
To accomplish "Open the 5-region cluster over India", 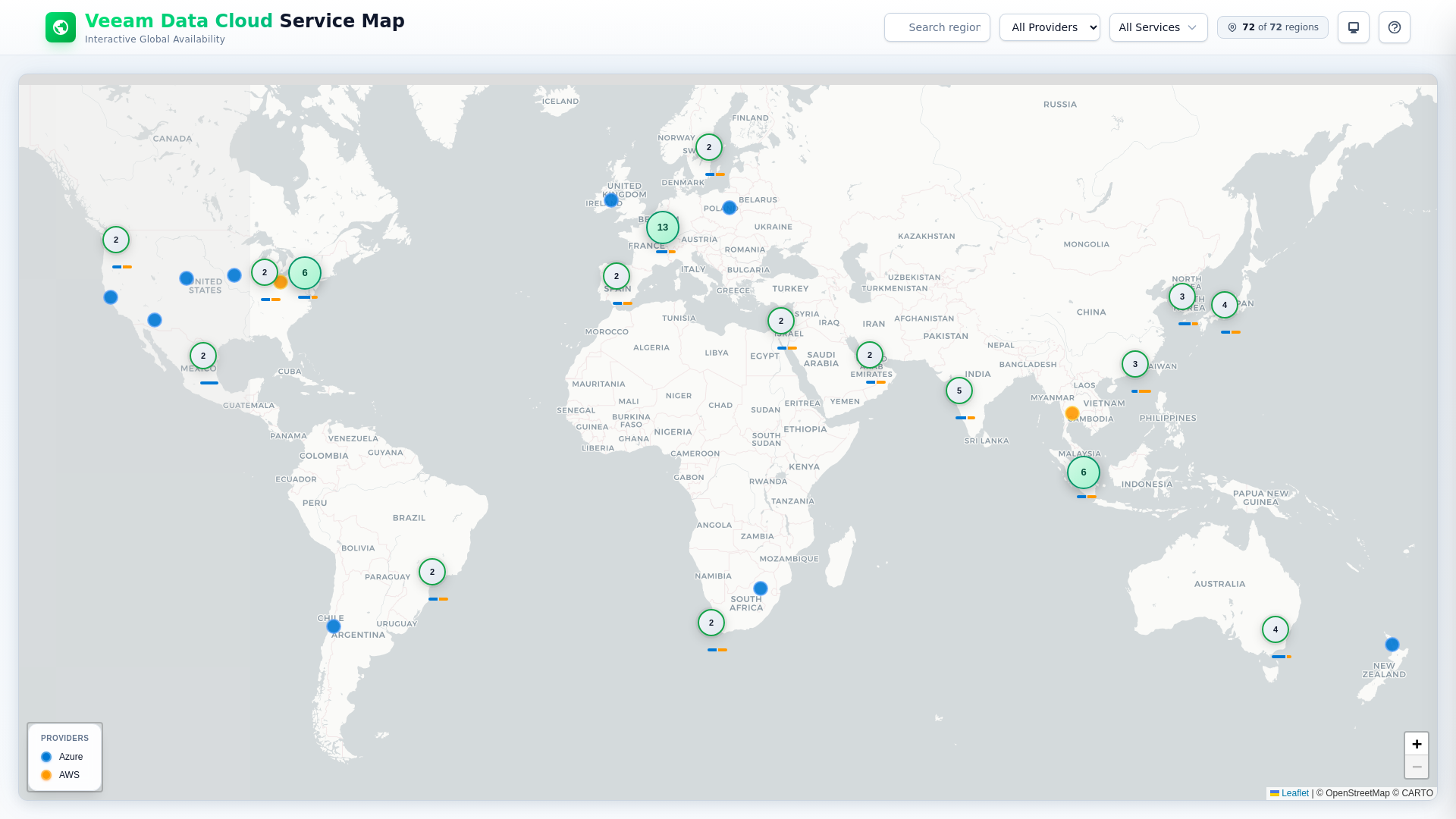I will tap(959, 391).
